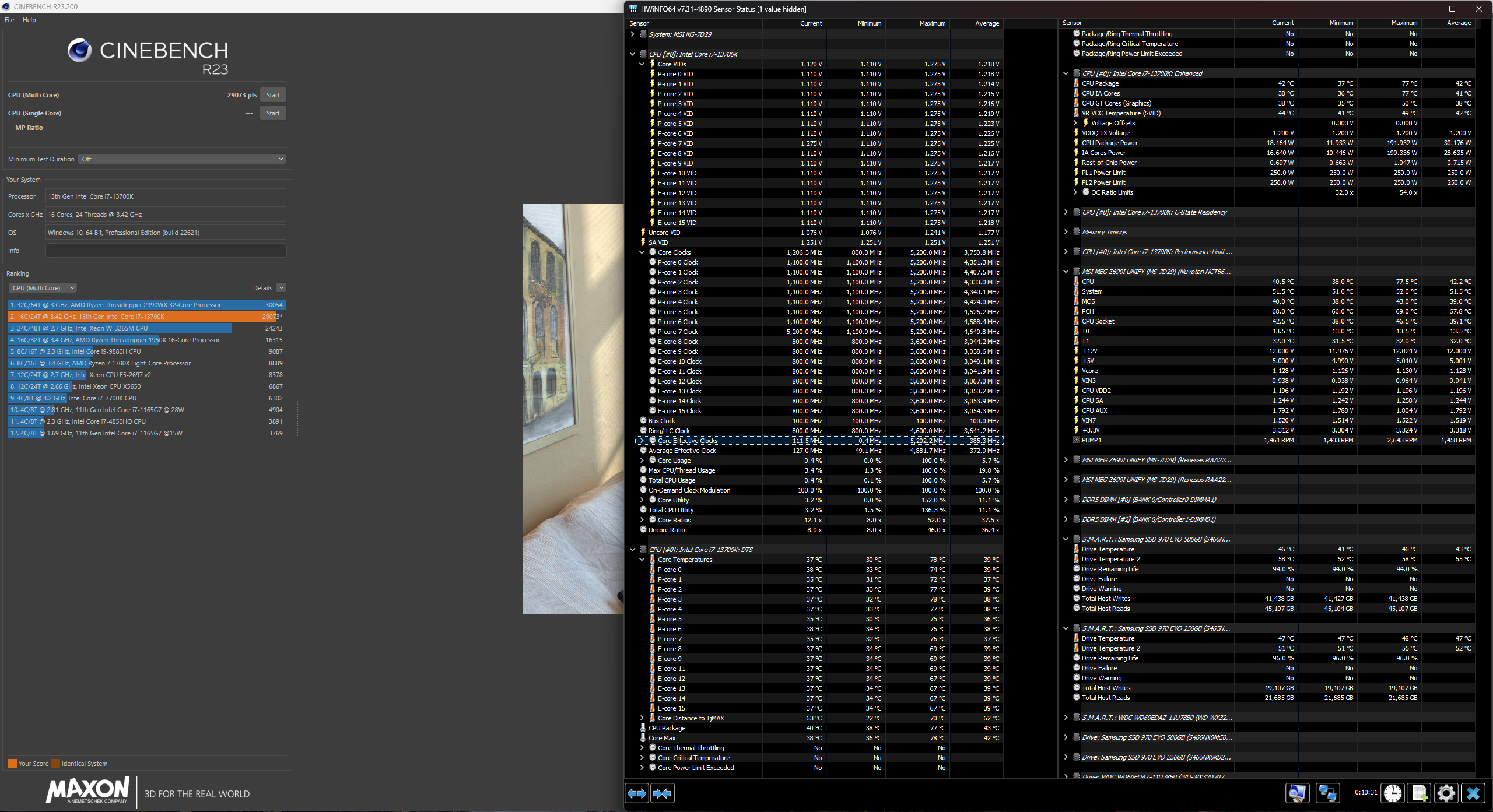
Task: Start the CPU (Multi Core) test
Action: point(273,95)
